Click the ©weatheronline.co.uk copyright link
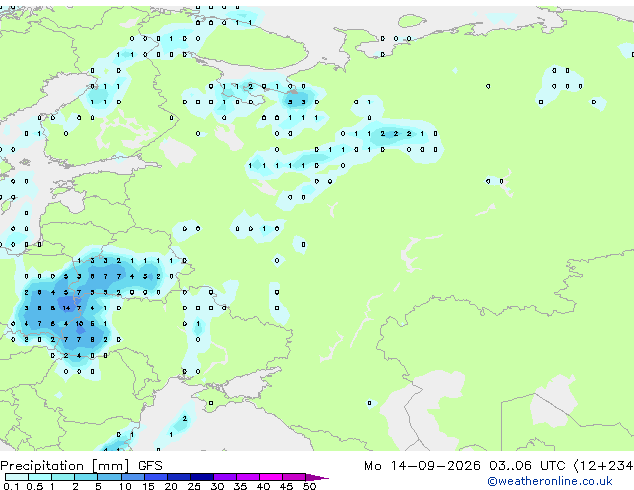634x490 pixels. (x=550, y=481)
